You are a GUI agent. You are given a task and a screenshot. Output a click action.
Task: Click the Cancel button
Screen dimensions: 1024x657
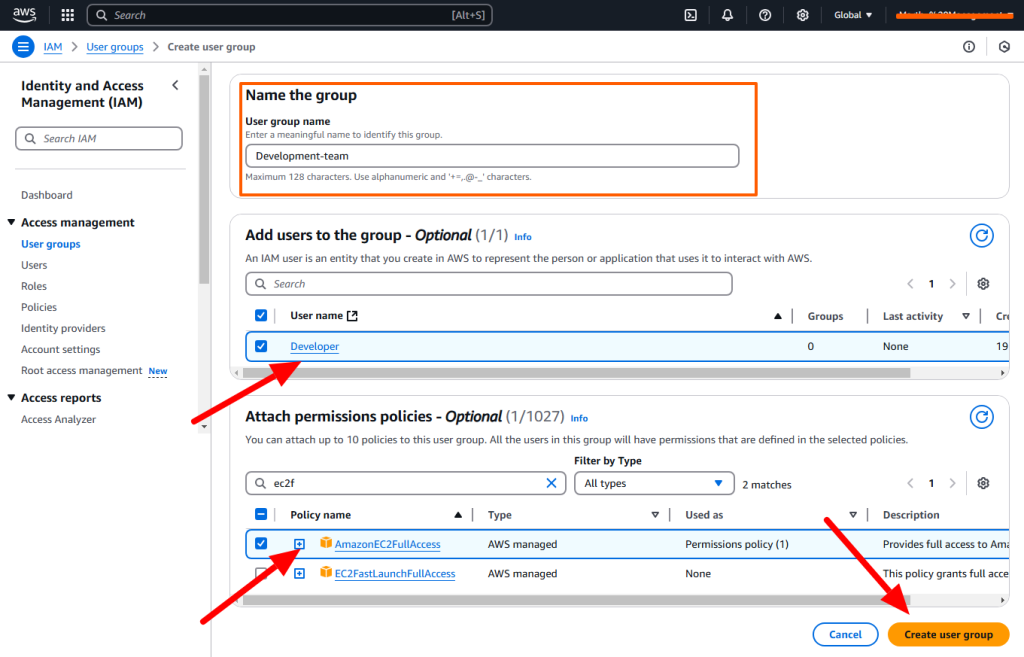845,634
